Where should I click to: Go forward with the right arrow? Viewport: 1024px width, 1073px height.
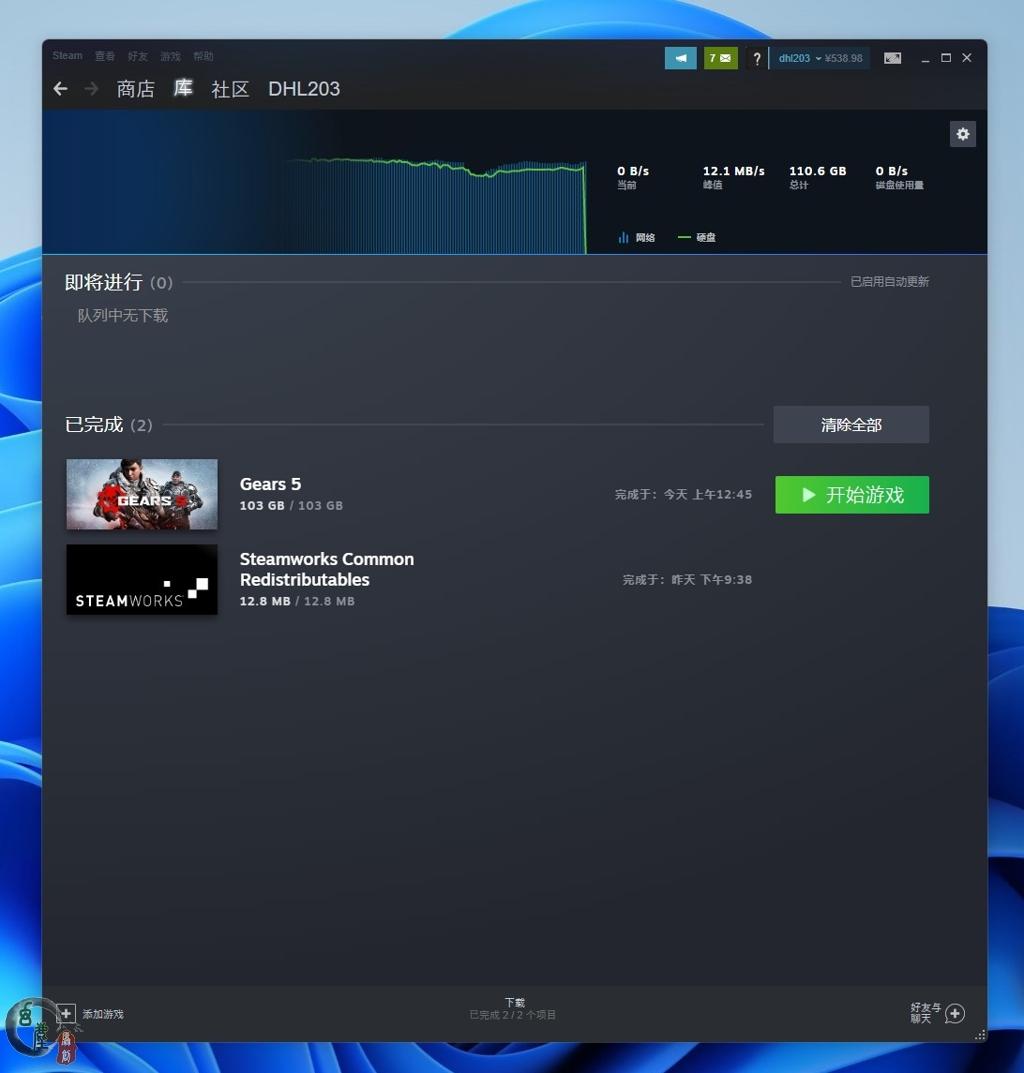91,88
